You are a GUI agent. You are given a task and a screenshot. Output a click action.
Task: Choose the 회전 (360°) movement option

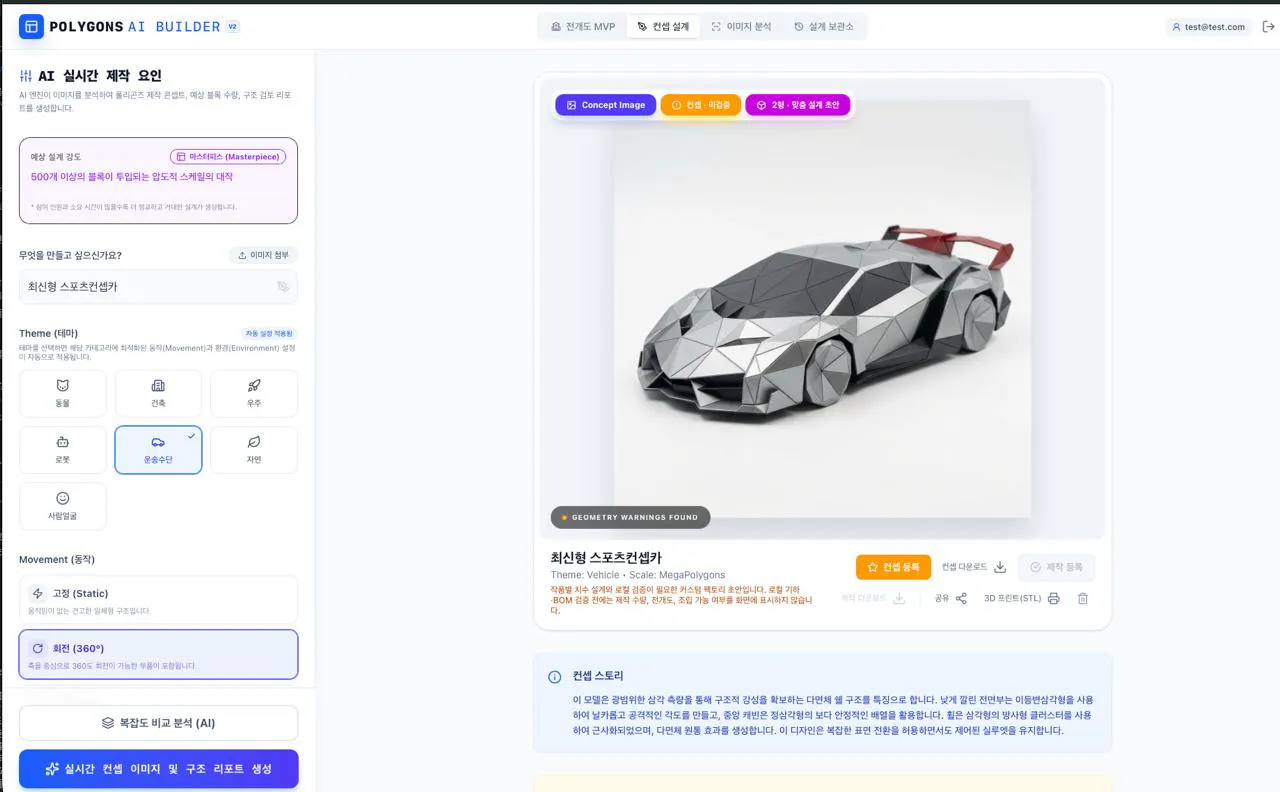pyautogui.click(x=158, y=655)
